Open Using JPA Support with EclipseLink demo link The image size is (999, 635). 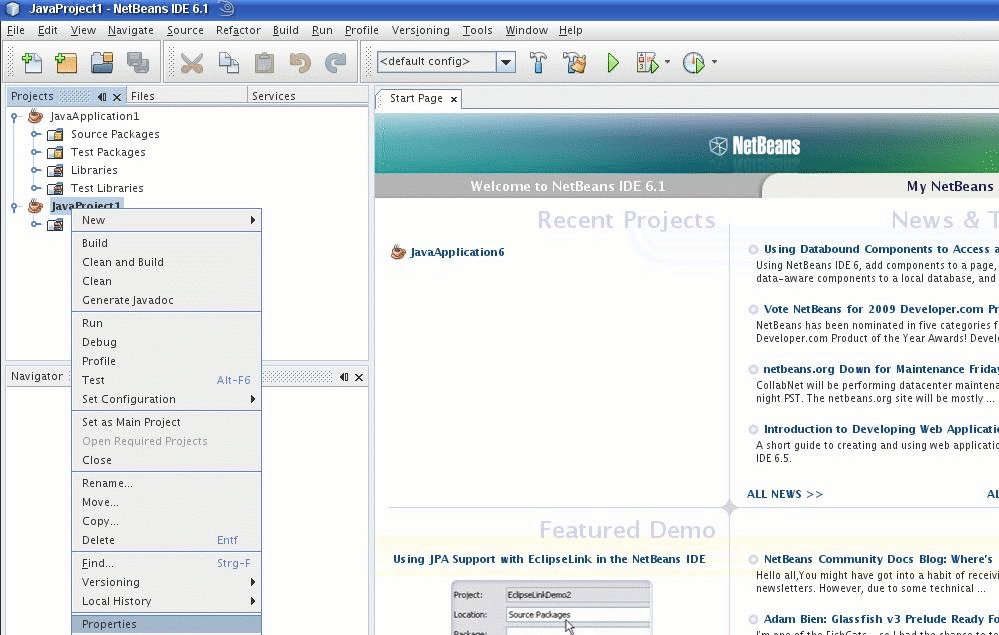(x=549, y=559)
